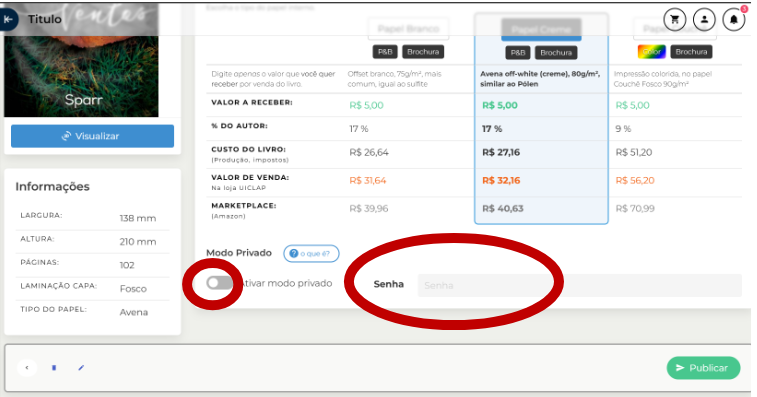Click the back arrow beside Titulo
This screenshot has width=757, height=397.
click(x=8, y=19)
